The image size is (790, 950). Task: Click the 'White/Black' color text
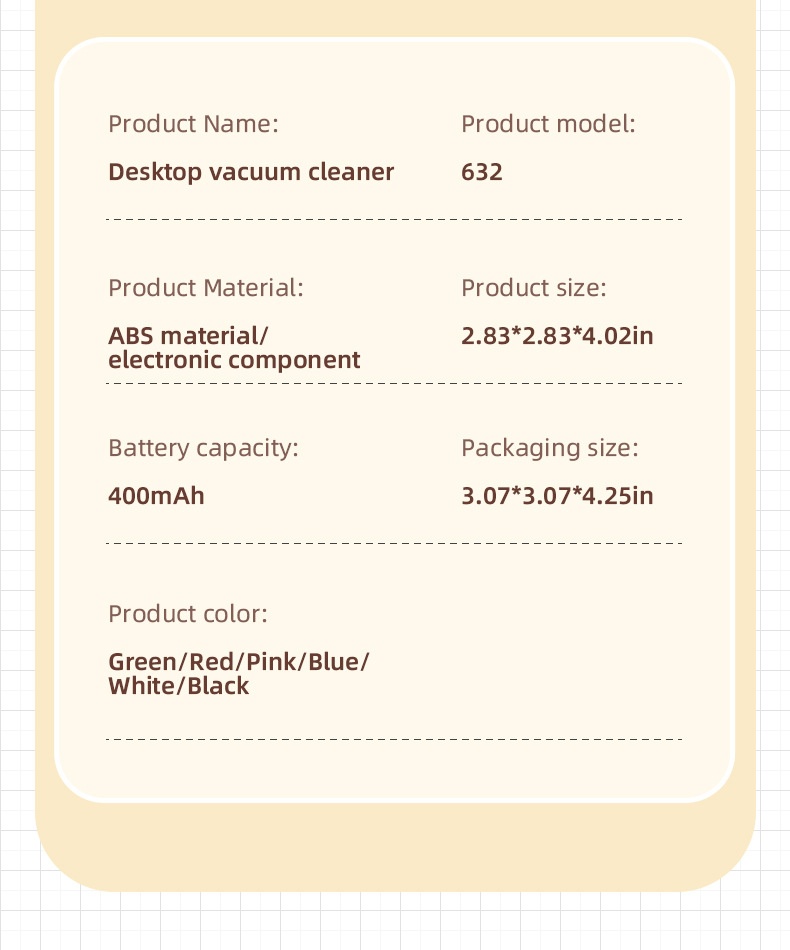pos(178,686)
